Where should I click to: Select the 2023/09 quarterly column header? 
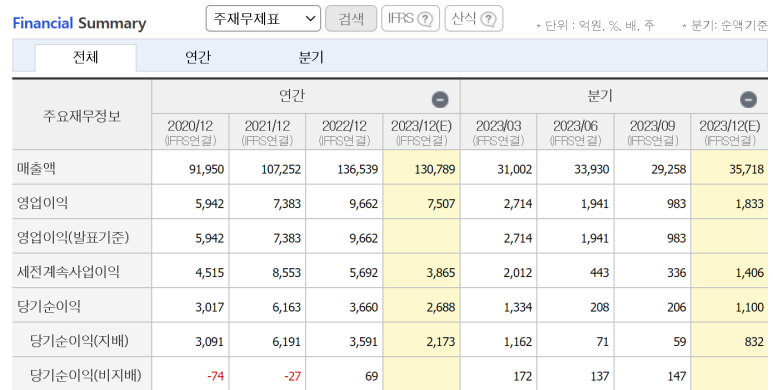652,132
